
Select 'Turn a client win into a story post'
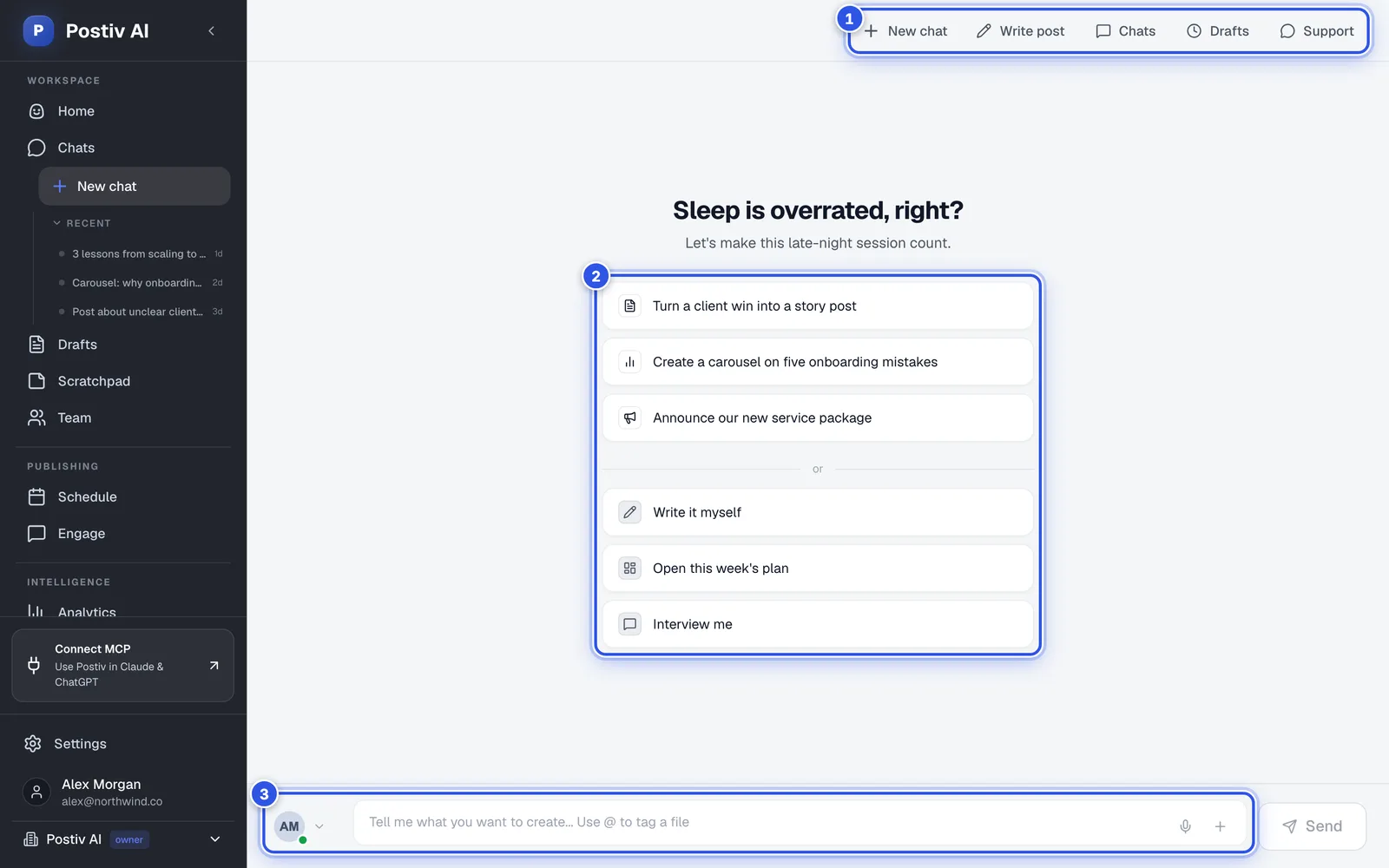pos(818,306)
